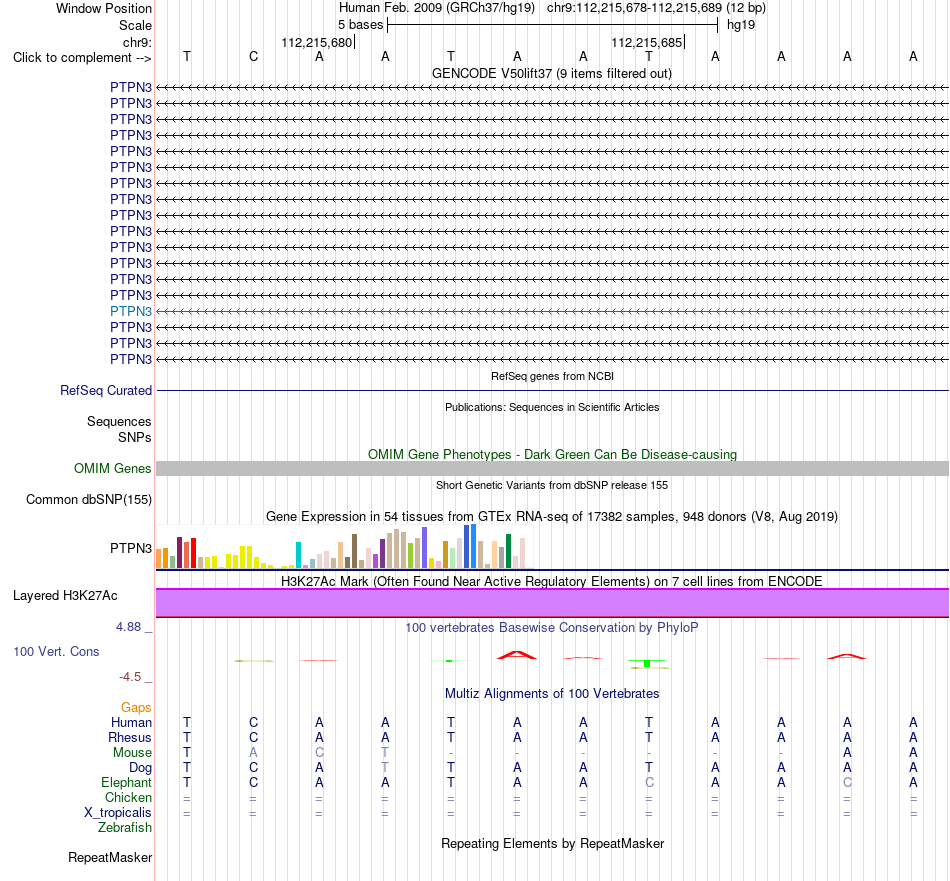Select the 'RefSeq Curated' track label
This screenshot has height=881, width=950.
[105, 390]
